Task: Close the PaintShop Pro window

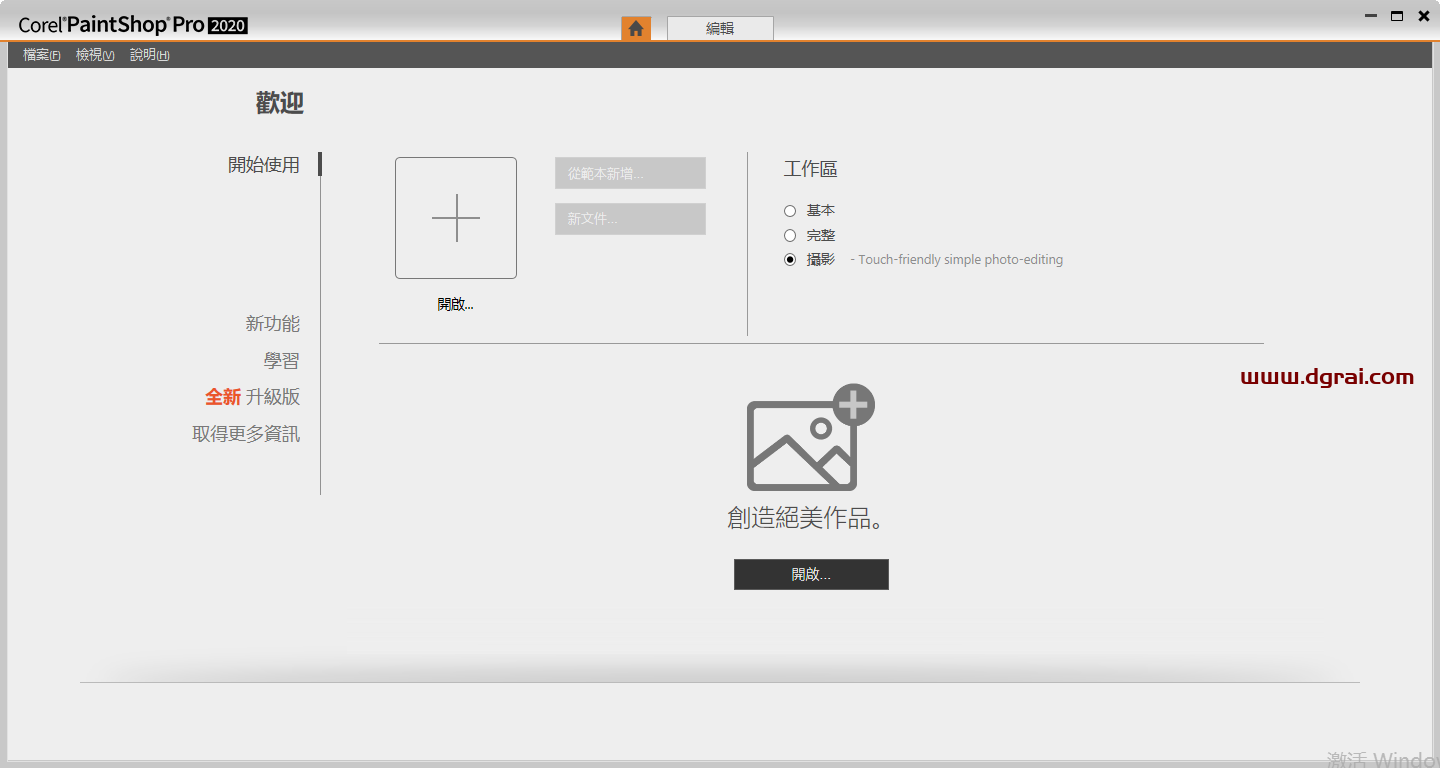Action: pyautogui.click(x=1424, y=16)
